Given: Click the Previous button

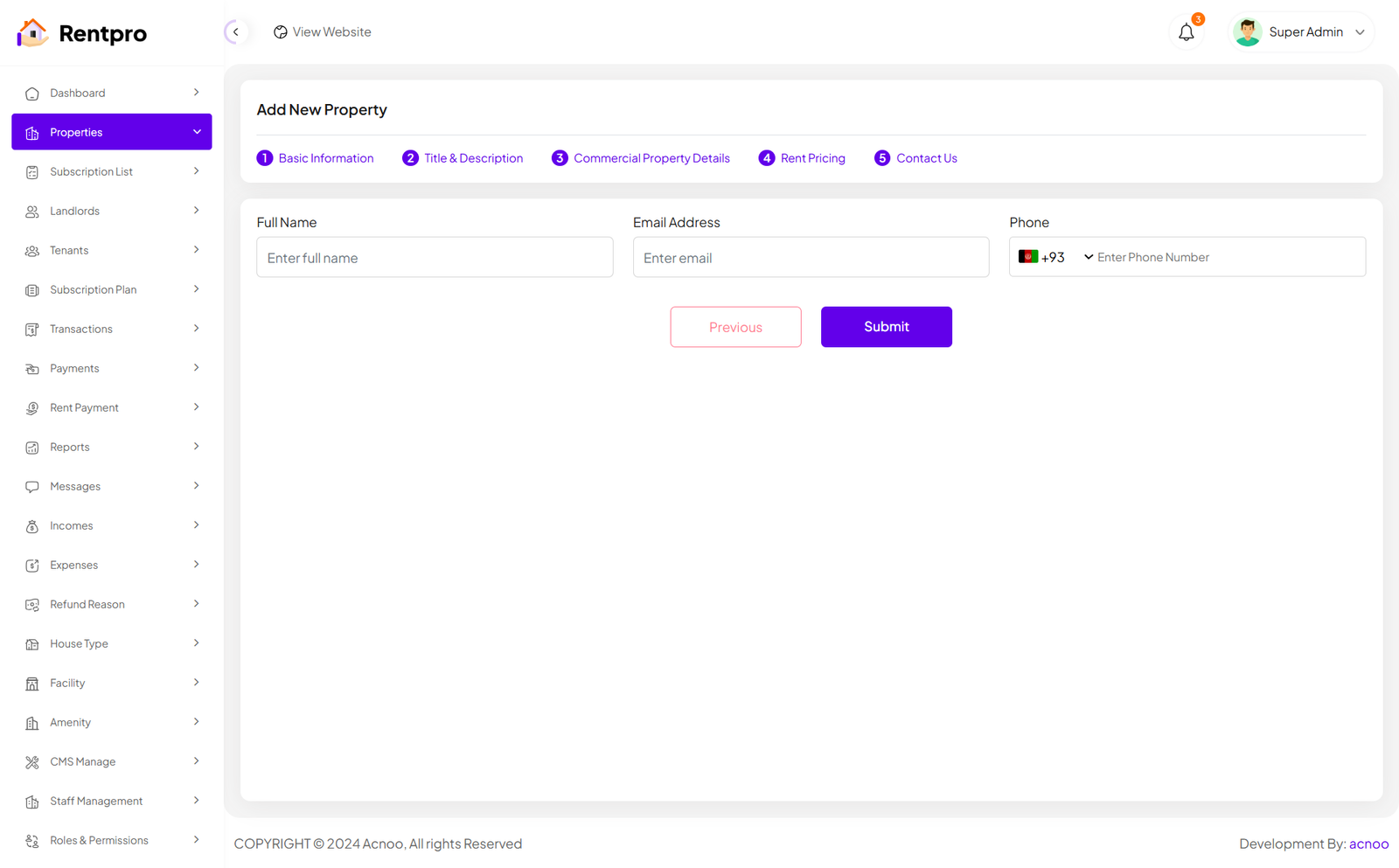Looking at the screenshot, I should 735,327.
